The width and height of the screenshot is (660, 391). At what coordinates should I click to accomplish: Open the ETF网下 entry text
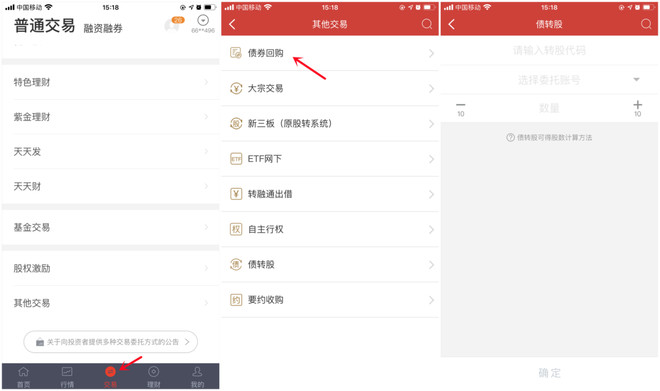264,159
